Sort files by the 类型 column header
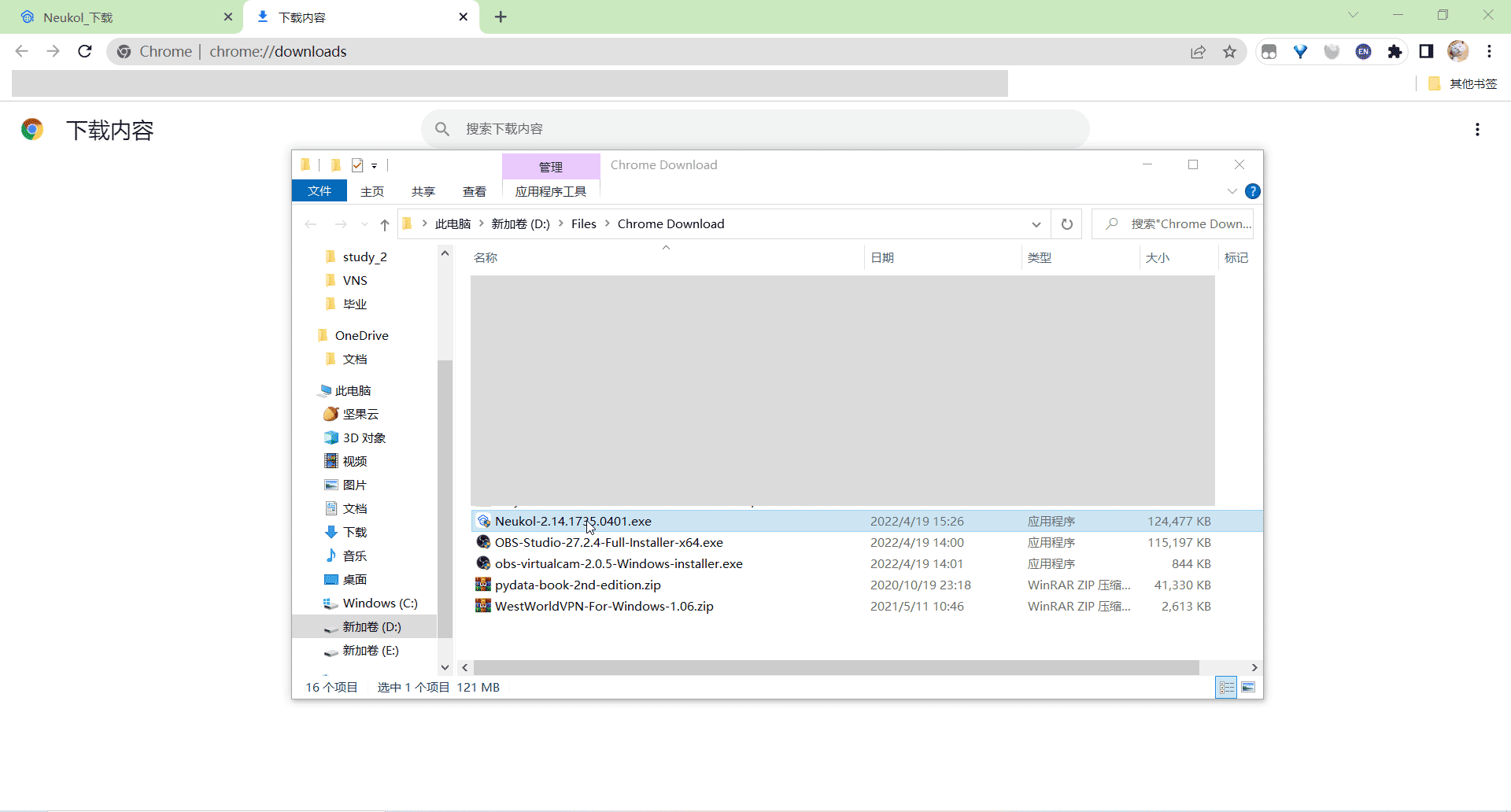1511x812 pixels. (x=1081, y=257)
